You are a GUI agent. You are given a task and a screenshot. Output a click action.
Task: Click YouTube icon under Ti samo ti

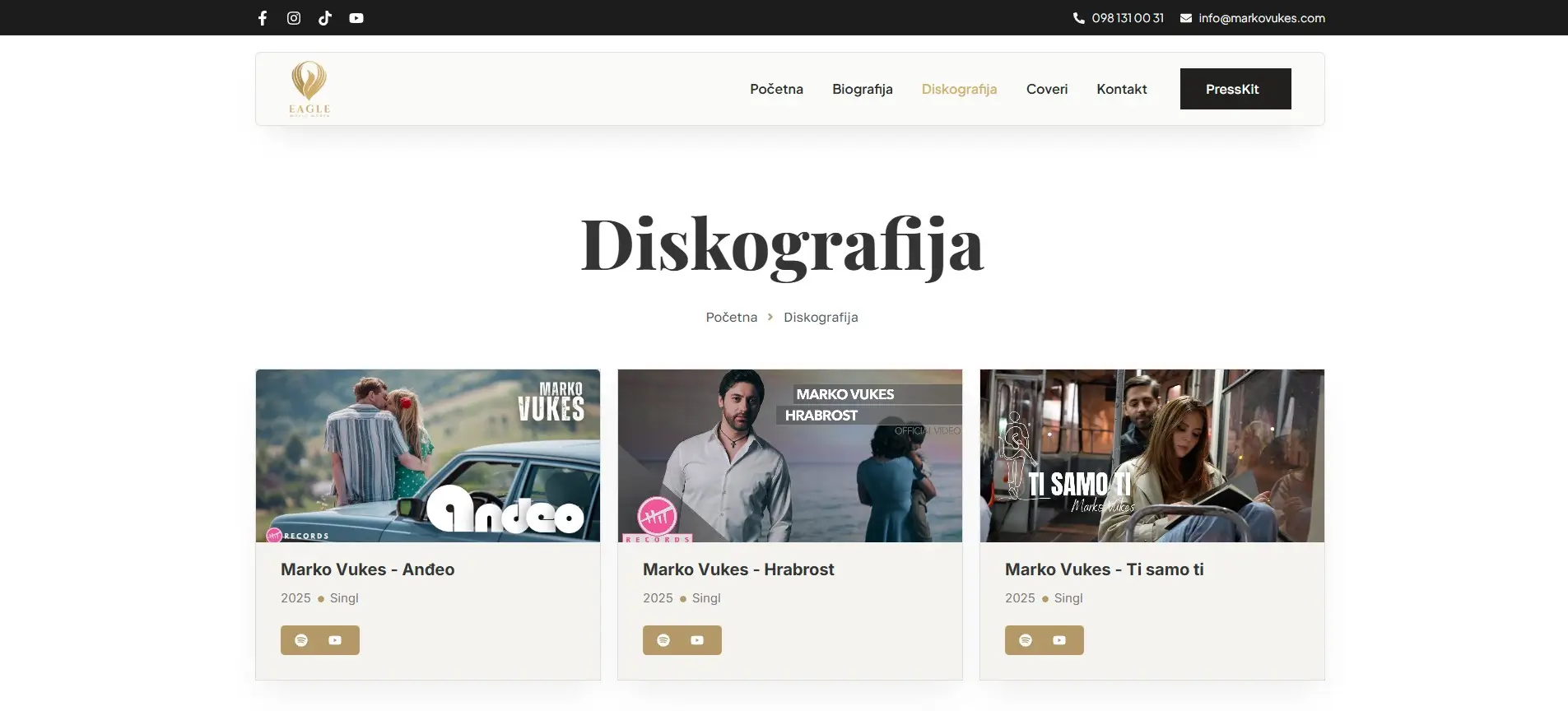tap(1059, 640)
